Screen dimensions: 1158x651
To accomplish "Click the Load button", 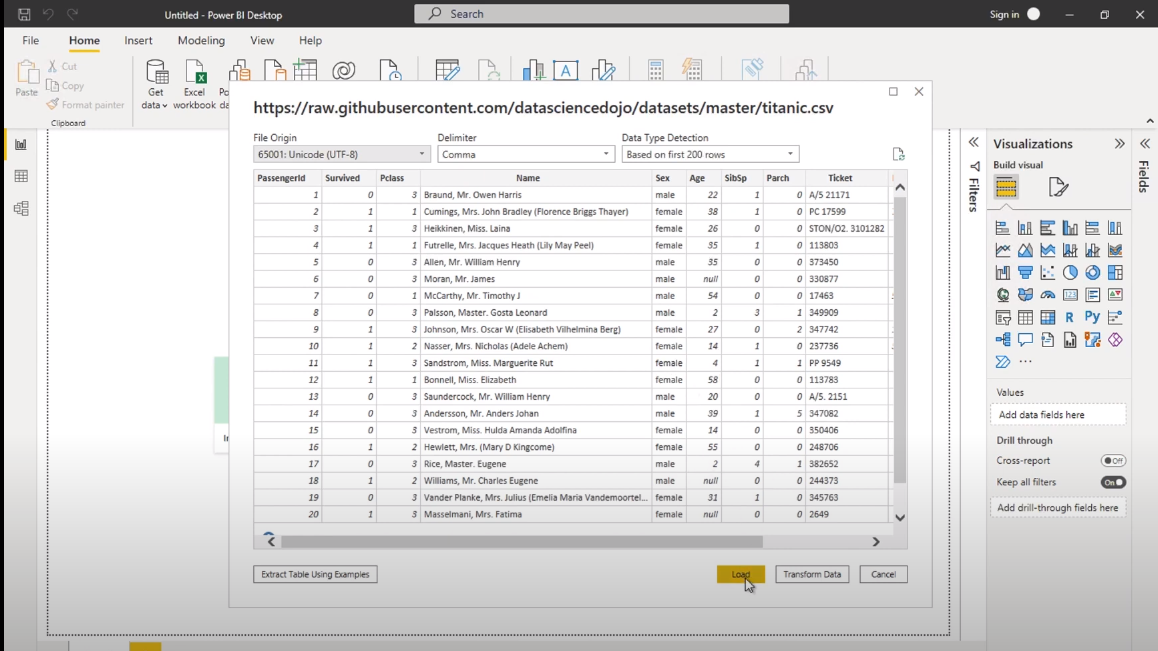I will click(x=741, y=574).
